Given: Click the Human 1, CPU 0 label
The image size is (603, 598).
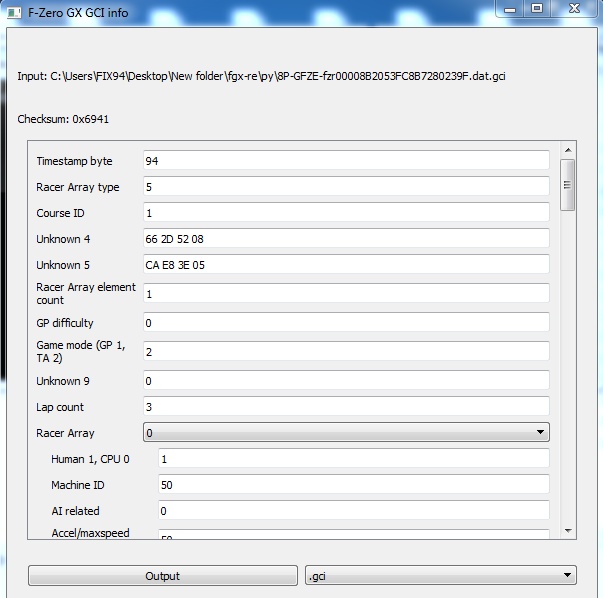Looking at the screenshot, I should 90,459.
